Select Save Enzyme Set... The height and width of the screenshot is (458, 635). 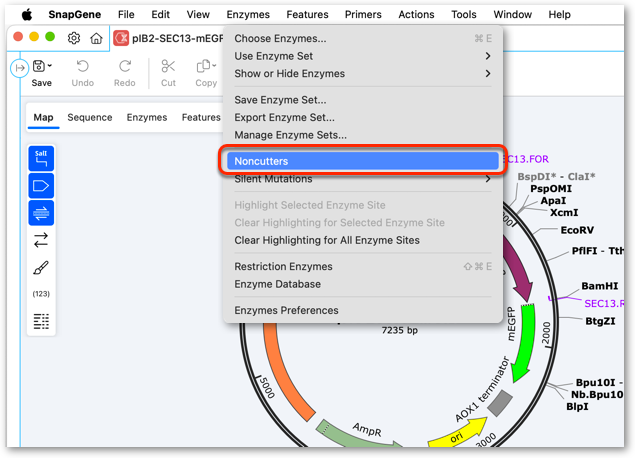pyautogui.click(x=363, y=100)
